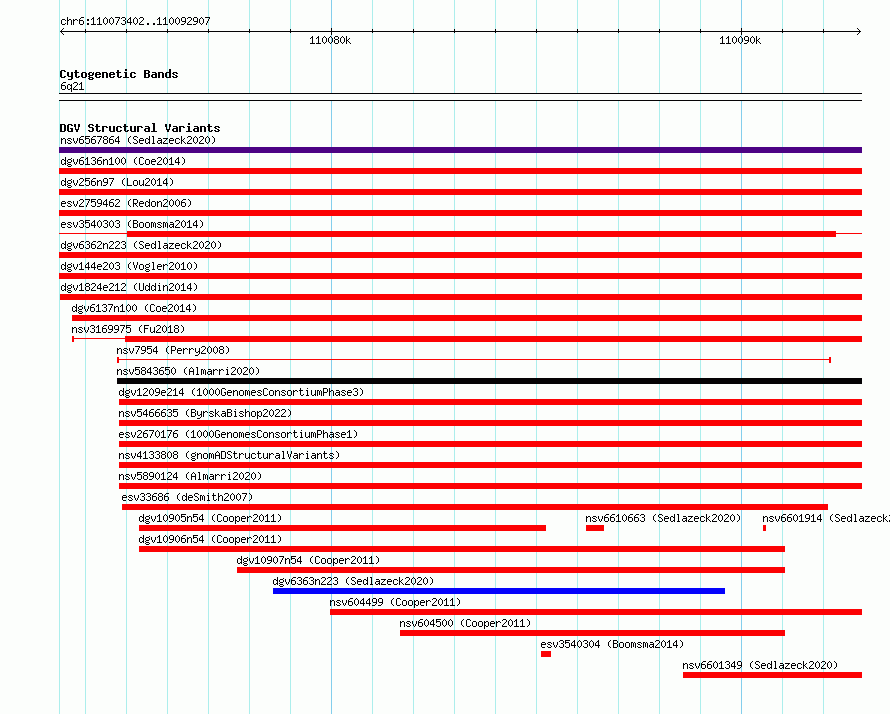Click the Cytogenetic Bands track title
Screen dimensions: 890x714
(119, 74)
